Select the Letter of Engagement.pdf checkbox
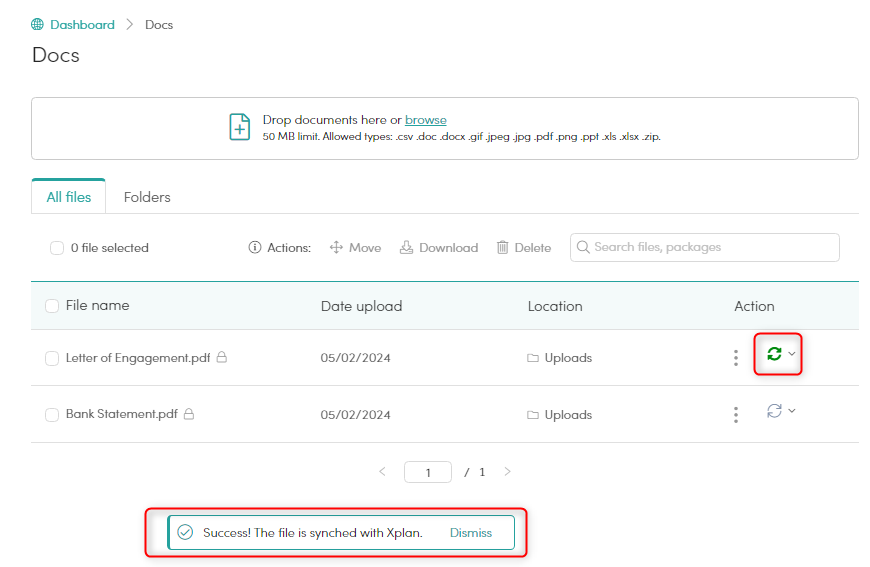This screenshot has height=567, width=870. pos(52,358)
